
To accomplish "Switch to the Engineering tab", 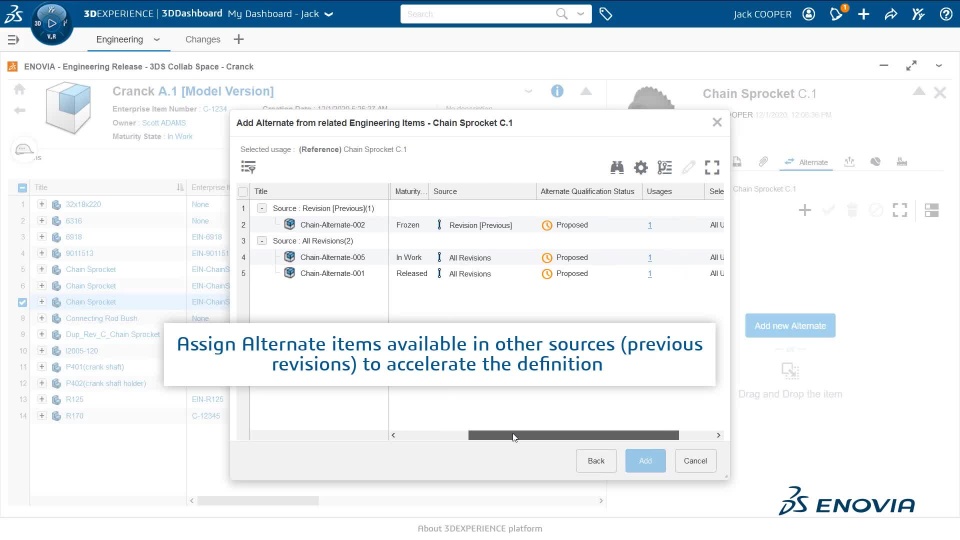I will point(119,40).
